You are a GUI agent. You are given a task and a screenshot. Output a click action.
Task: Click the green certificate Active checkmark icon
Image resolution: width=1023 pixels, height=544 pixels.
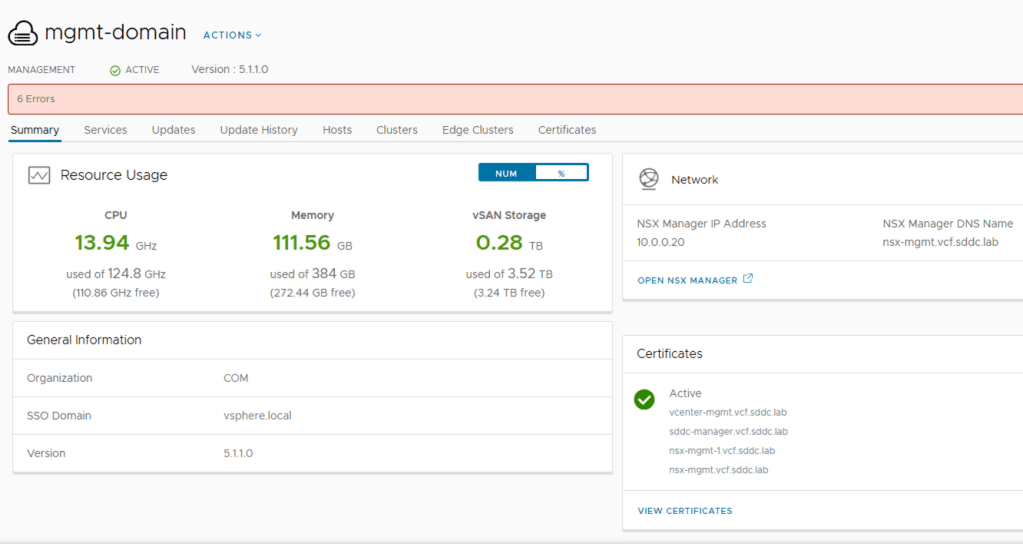pos(645,400)
